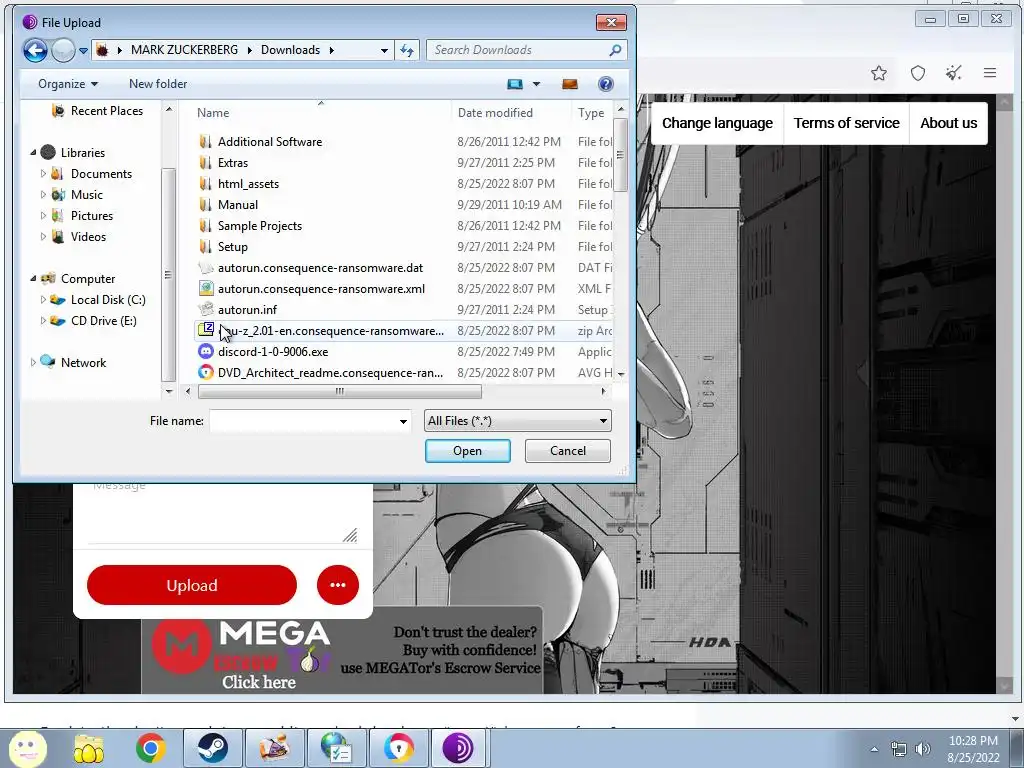Image resolution: width=1024 pixels, height=768 pixels.
Task: Click the file list vertical scrollbar thumb
Action: point(620,155)
